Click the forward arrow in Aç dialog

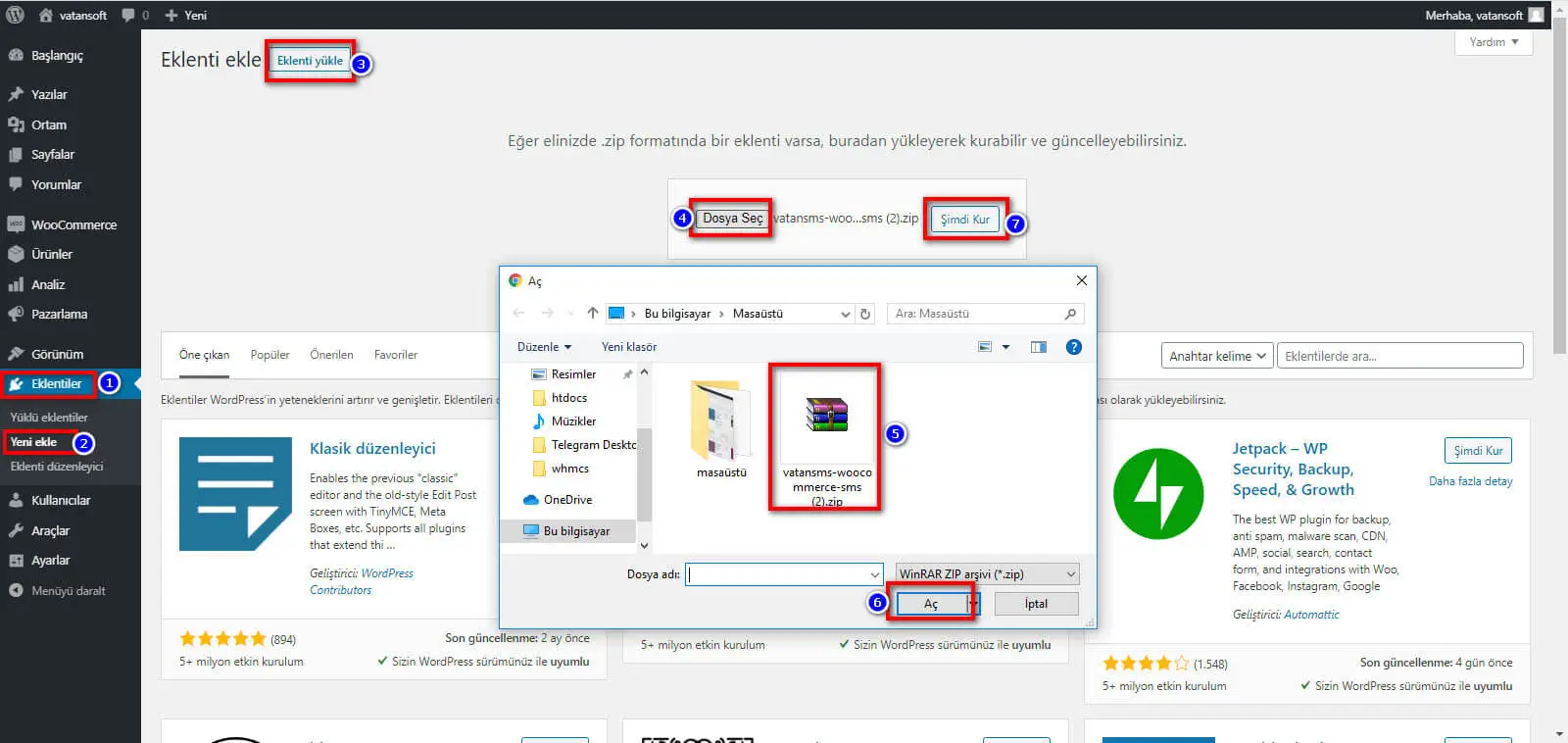pyautogui.click(x=548, y=314)
